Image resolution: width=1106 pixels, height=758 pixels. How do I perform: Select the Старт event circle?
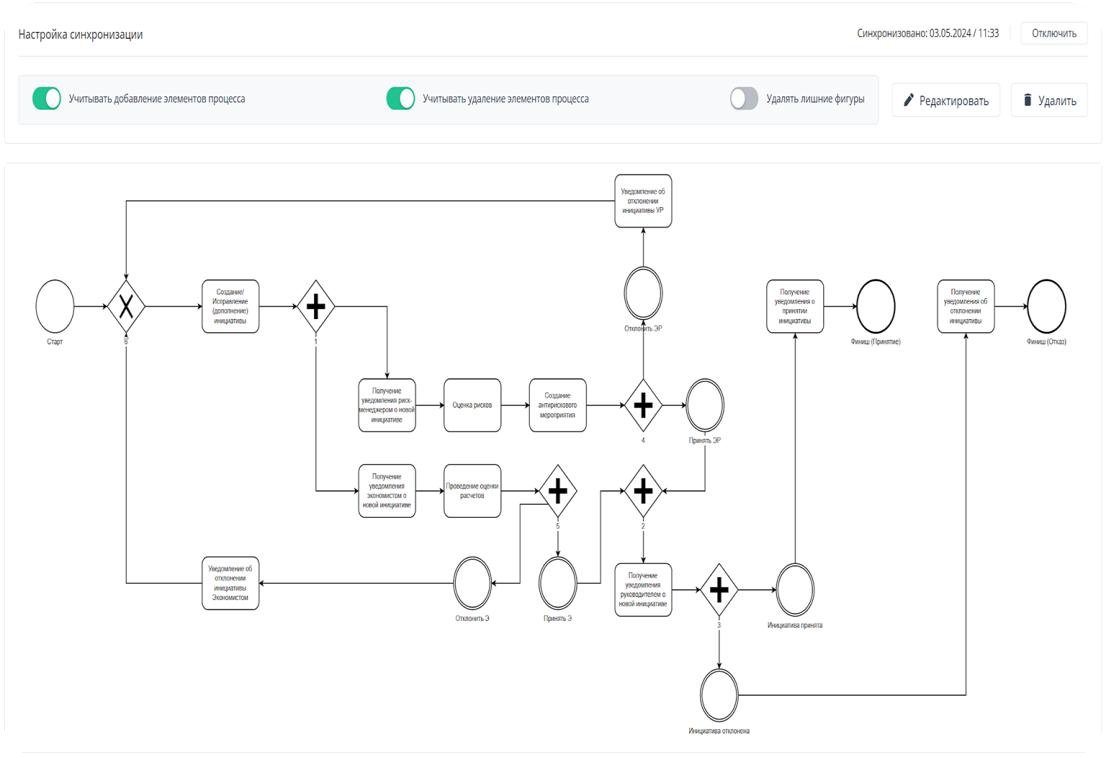pyautogui.click(x=55, y=306)
